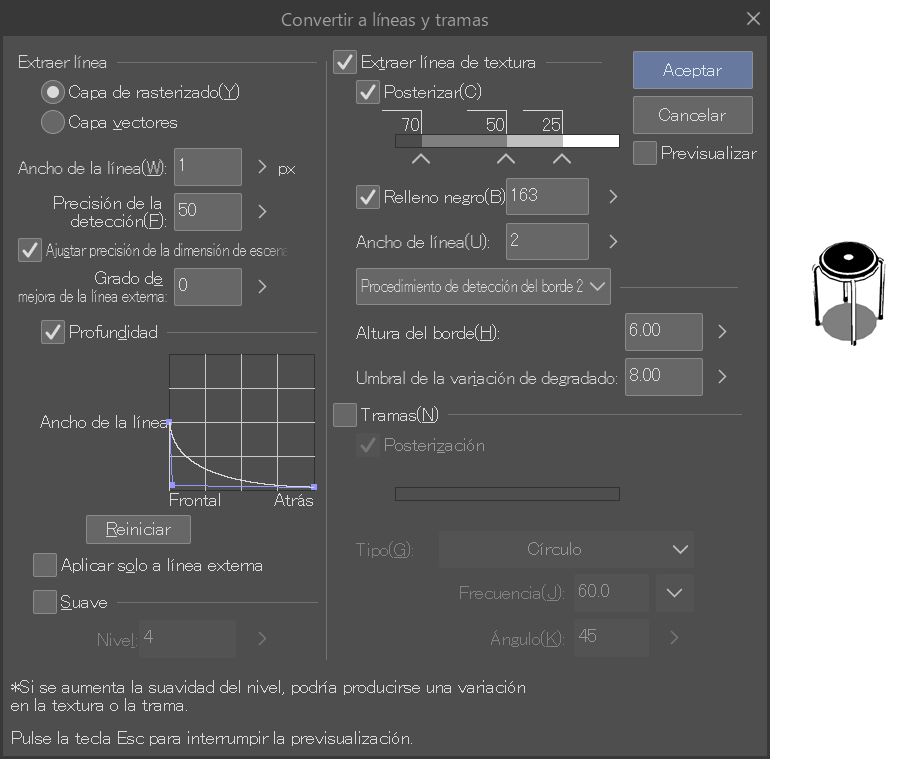
Task: Uncheck the Profundidad option
Action: pyautogui.click(x=53, y=332)
